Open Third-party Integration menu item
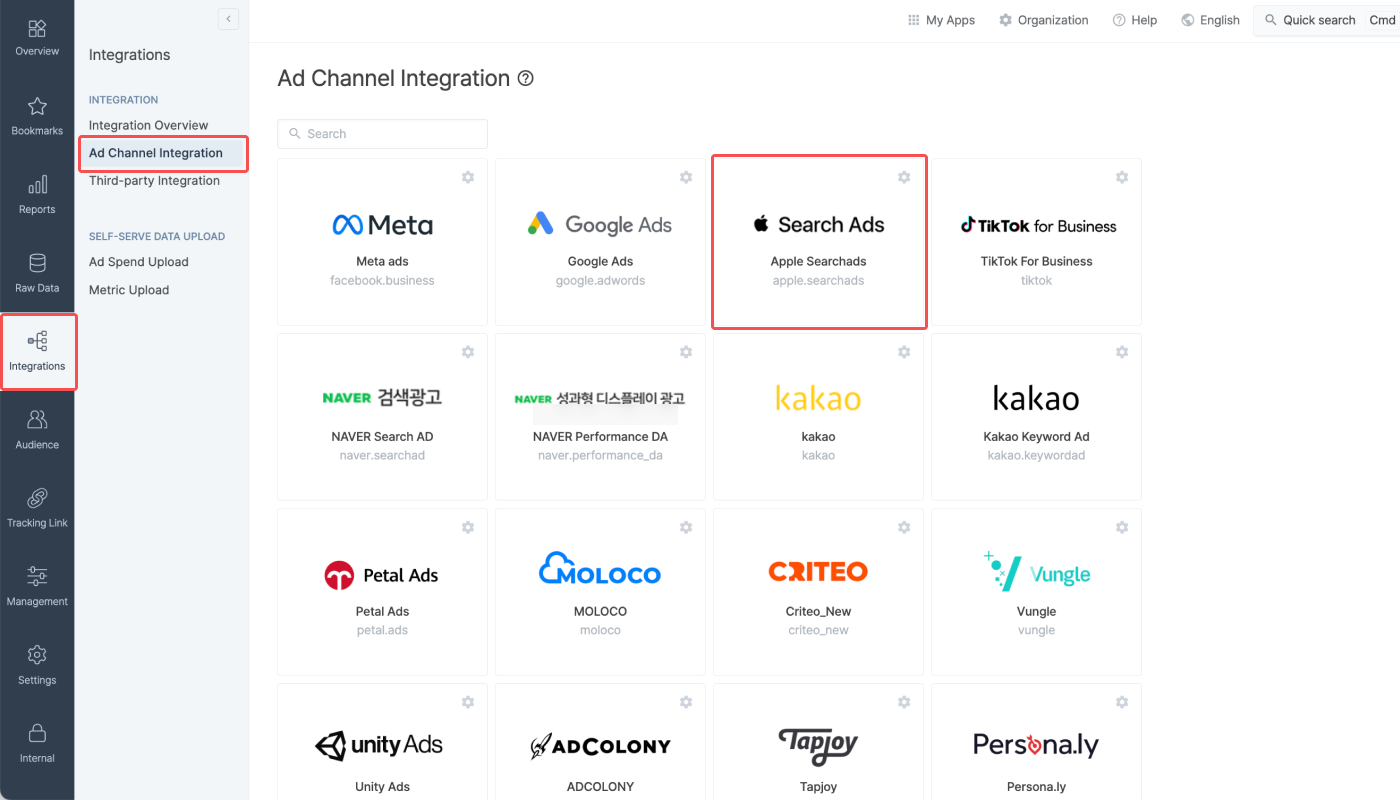 pos(154,181)
